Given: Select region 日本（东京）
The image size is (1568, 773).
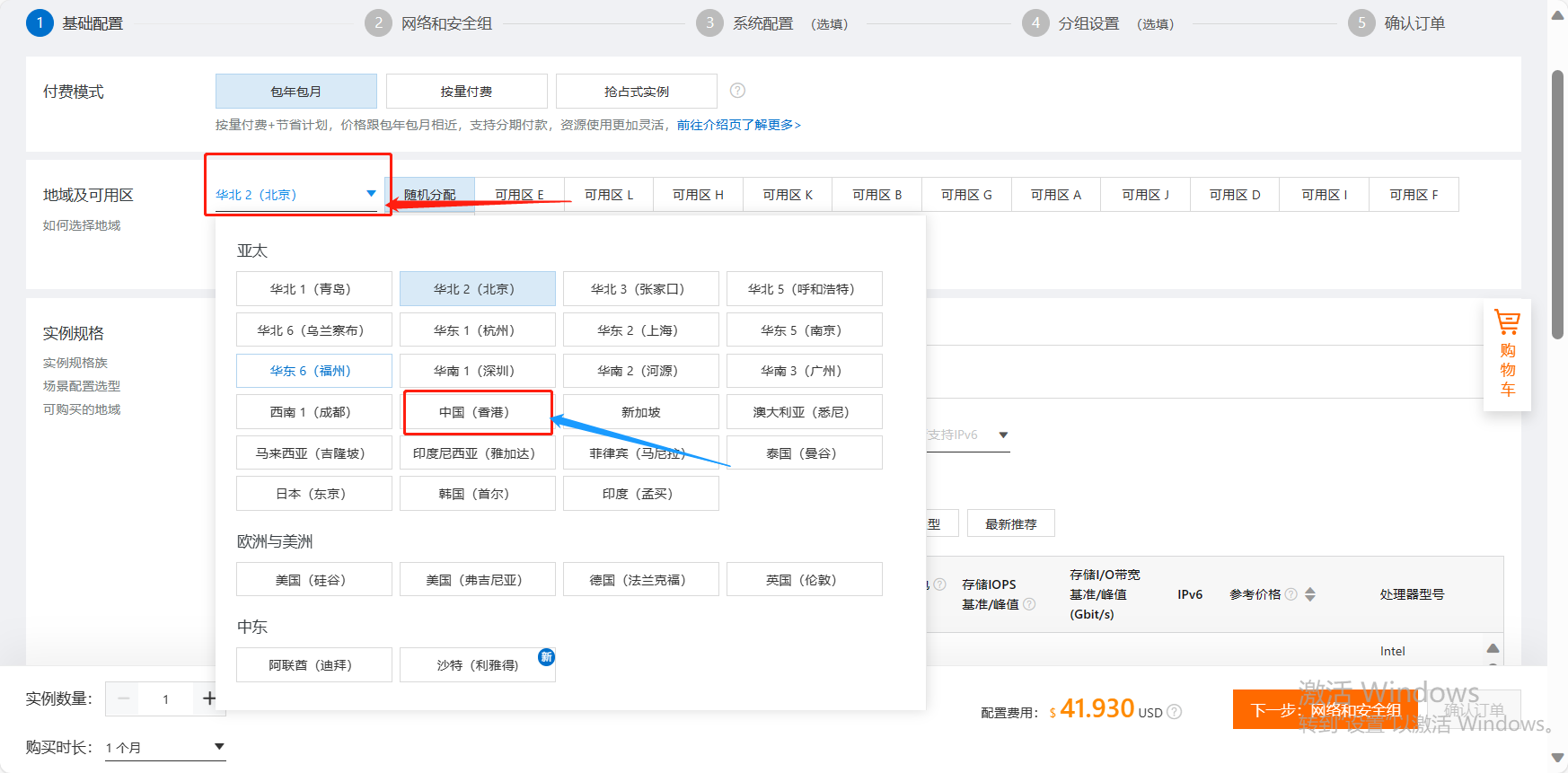Looking at the screenshot, I should point(314,494).
